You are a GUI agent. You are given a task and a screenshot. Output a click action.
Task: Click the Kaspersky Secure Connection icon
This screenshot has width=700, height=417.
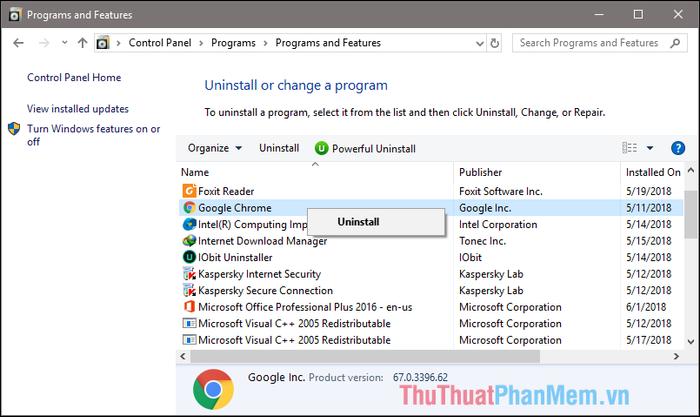tap(189, 290)
